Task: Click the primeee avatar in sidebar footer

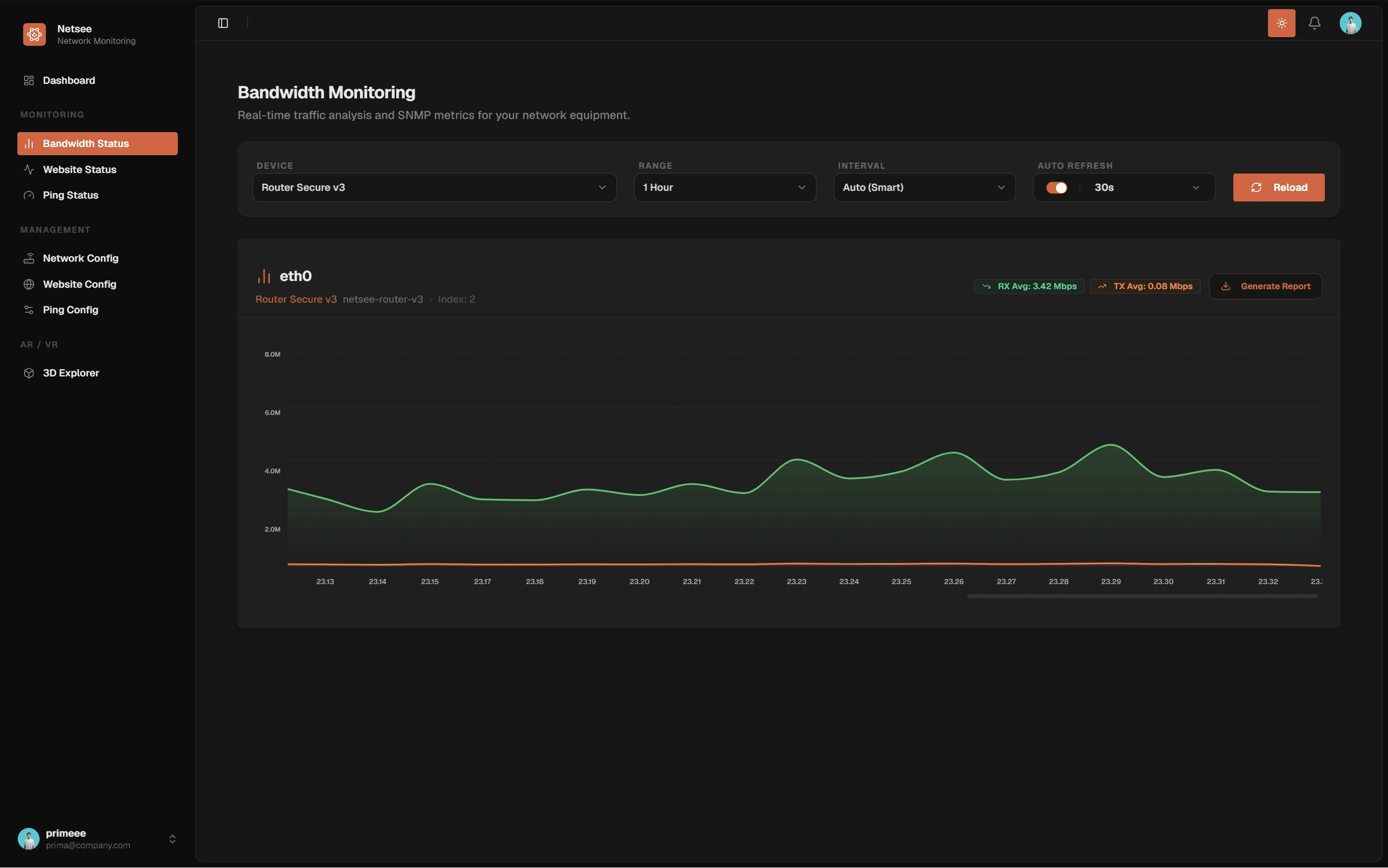Action: click(x=29, y=839)
